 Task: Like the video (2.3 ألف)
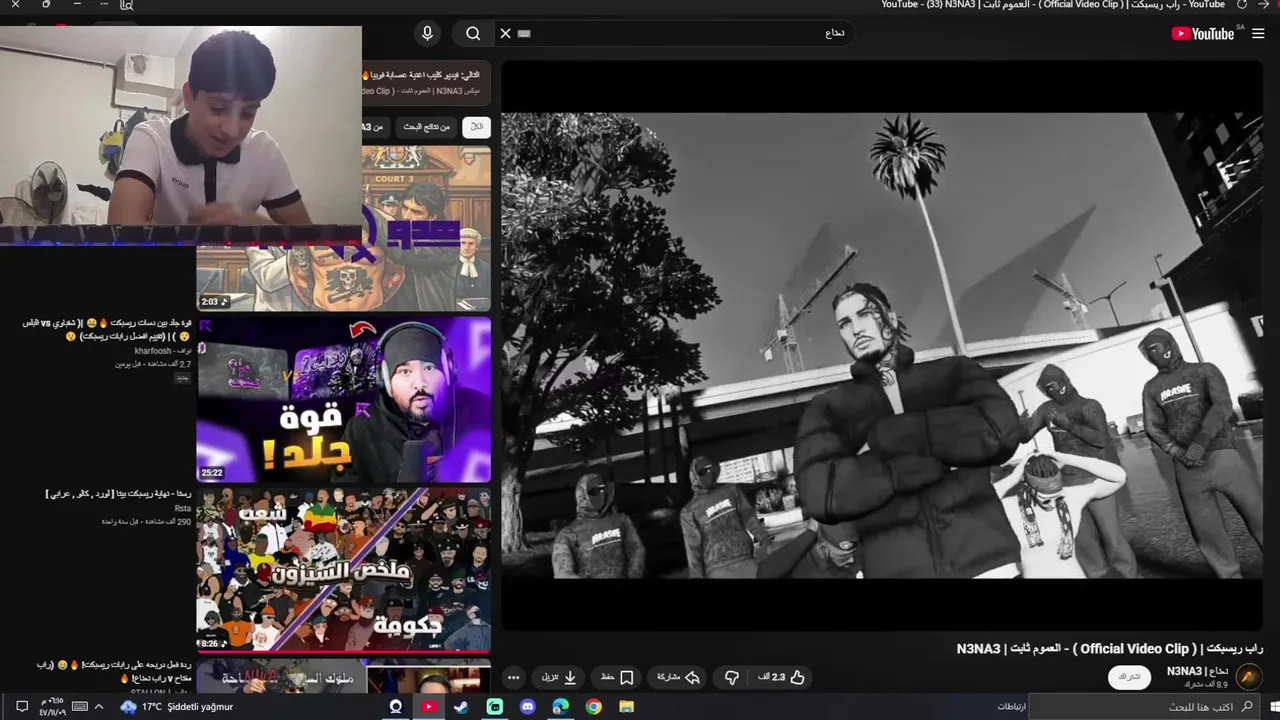[x=782, y=677]
